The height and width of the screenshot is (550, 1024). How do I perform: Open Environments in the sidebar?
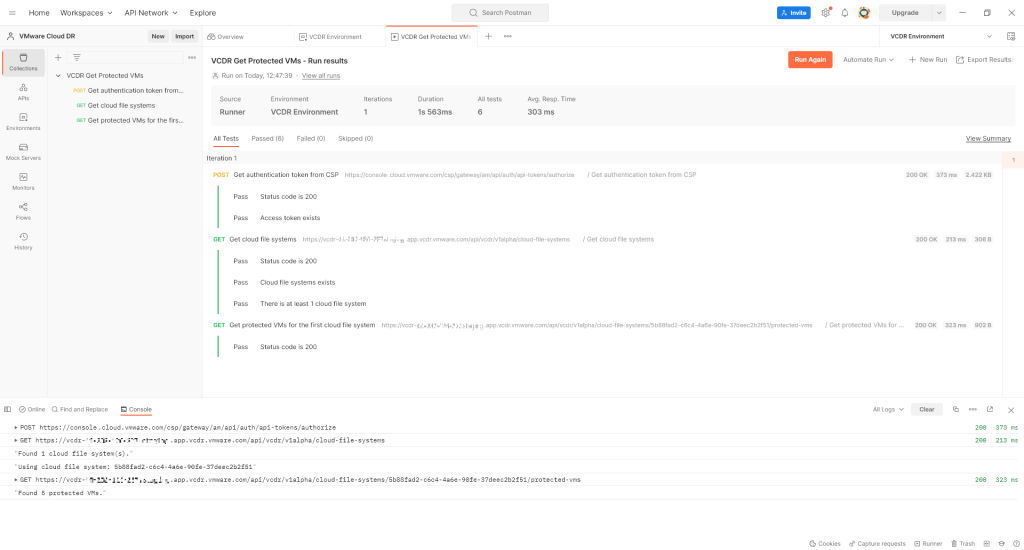(24, 122)
